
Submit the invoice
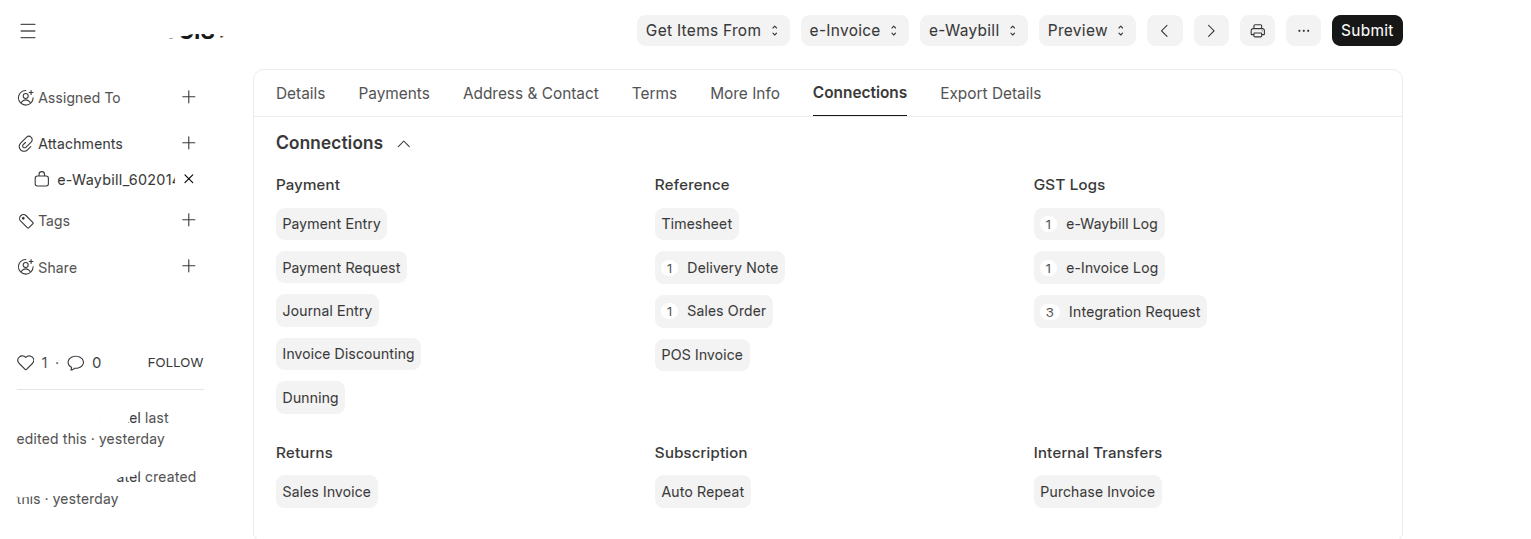point(1366,31)
